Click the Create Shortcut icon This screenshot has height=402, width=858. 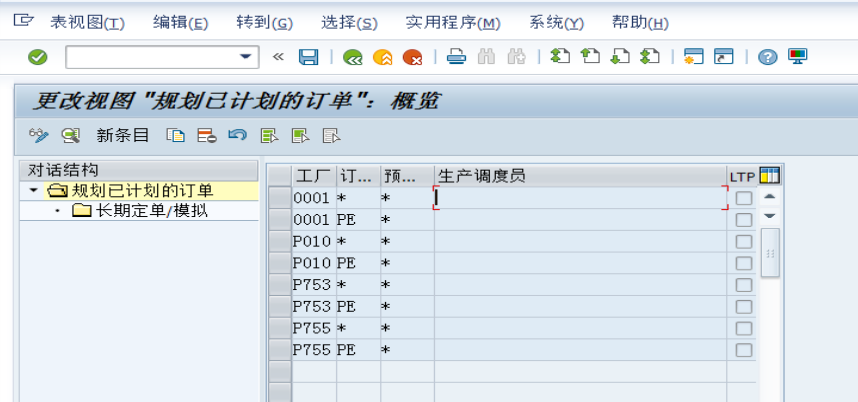click(723, 56)
